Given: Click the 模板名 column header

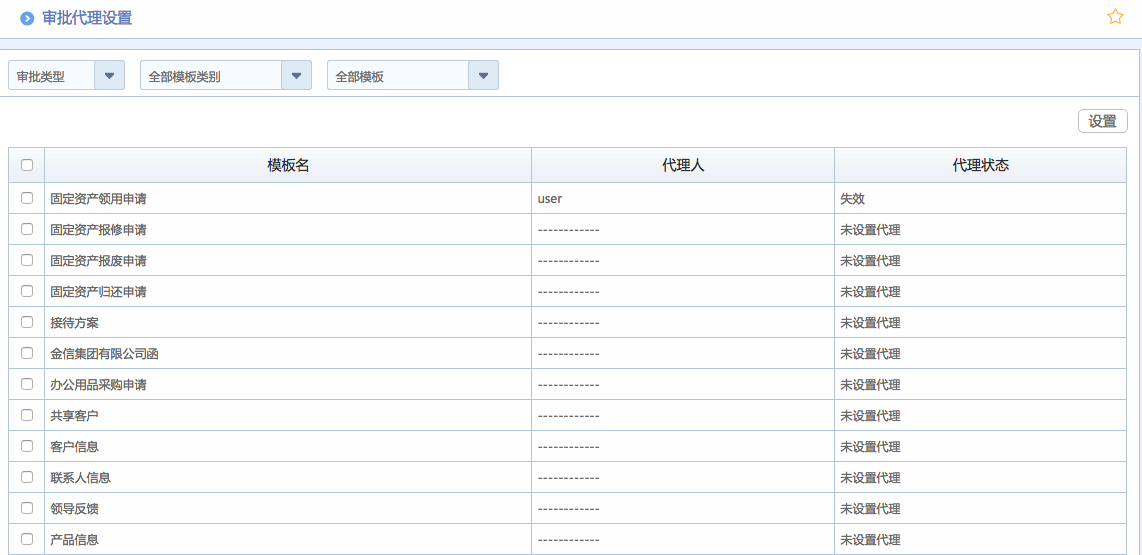Looking at the screenshot, I should pyautogui.click(x=288, y=166).
